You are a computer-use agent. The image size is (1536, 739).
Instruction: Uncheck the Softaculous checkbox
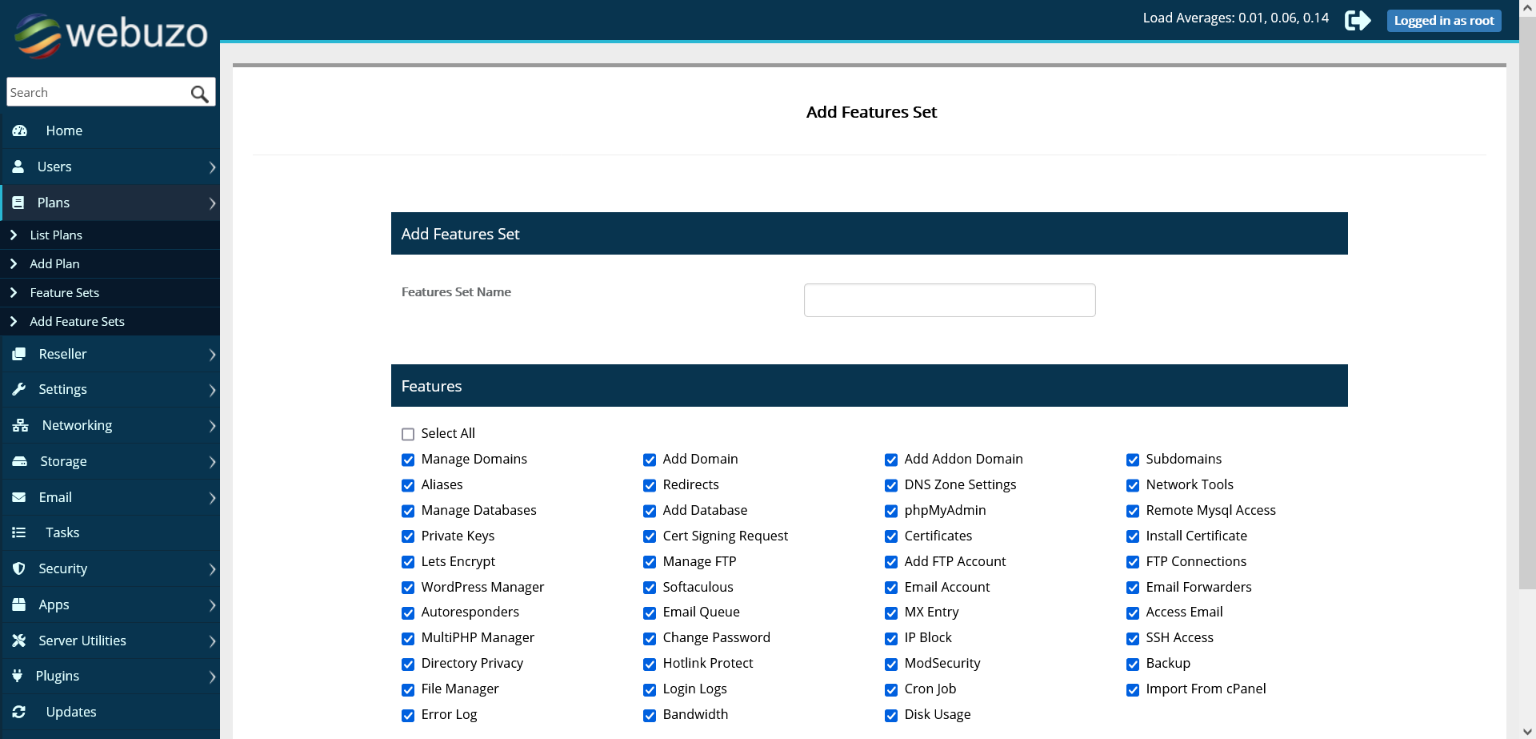(x=650, y=588)
